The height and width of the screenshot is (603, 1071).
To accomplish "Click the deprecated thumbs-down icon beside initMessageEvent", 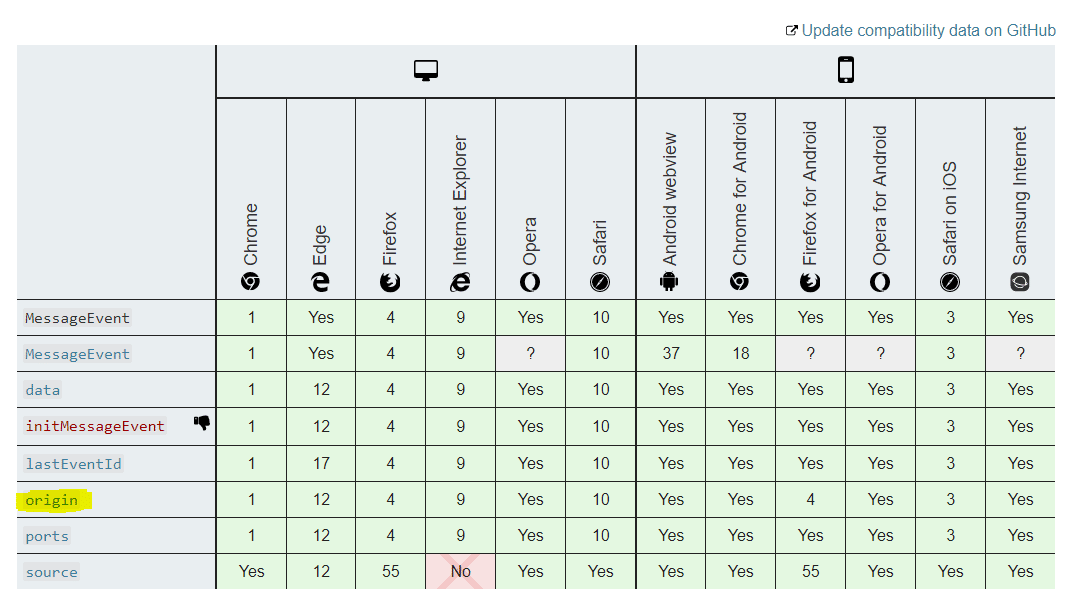I will (202, 423).
